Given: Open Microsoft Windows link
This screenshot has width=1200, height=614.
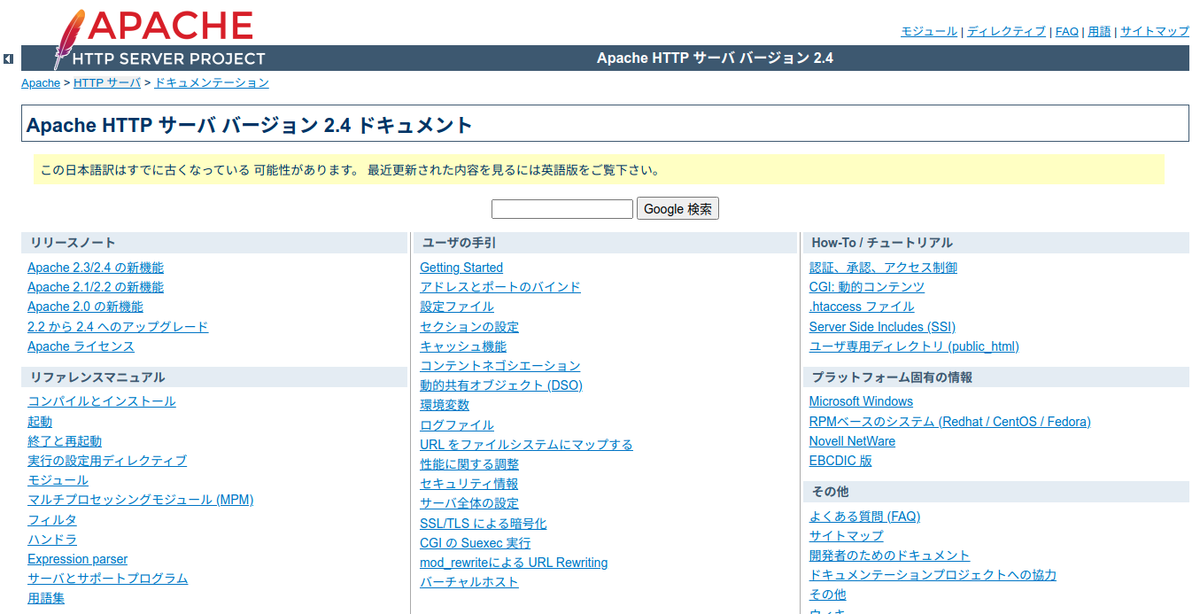Looking at the screenshot, I should 861,402.
